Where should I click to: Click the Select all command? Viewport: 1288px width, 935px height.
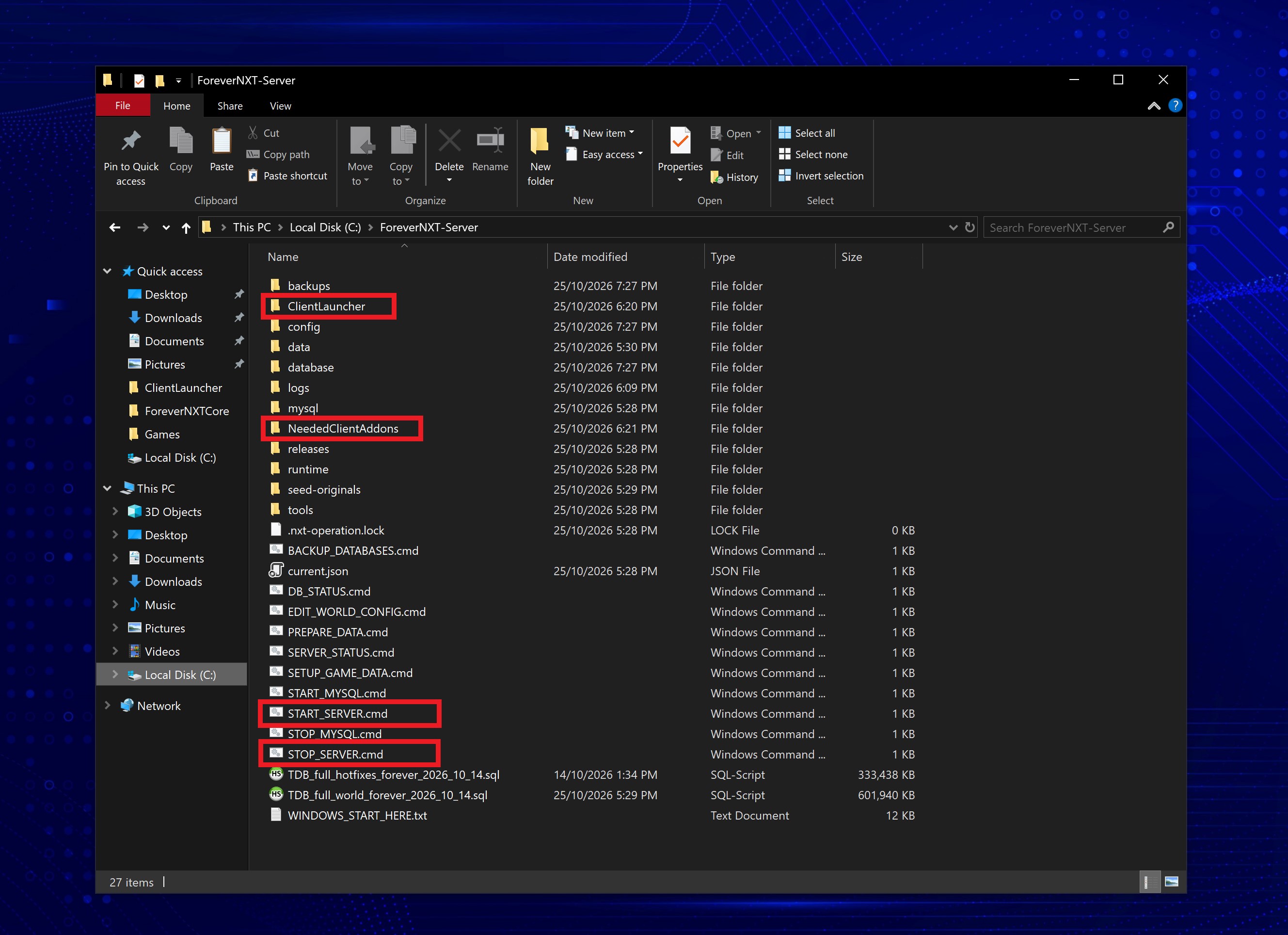[807, 133]
